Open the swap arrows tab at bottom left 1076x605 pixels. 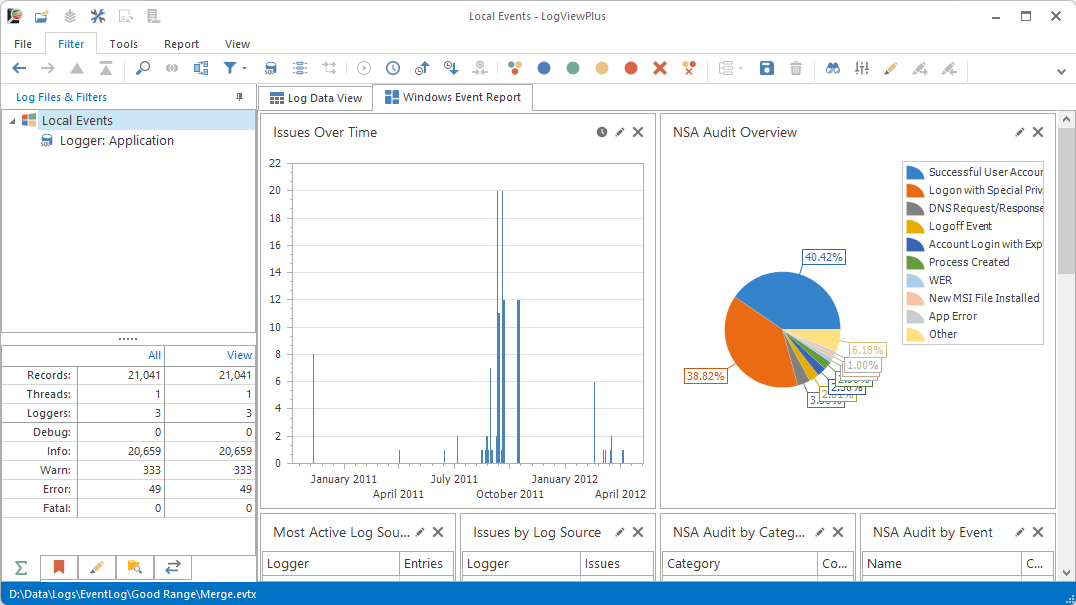[172, 567]
